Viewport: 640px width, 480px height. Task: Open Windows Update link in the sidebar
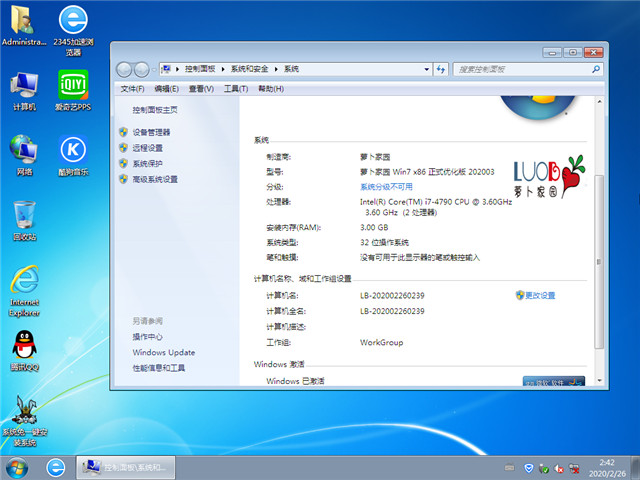click(164, 352)
